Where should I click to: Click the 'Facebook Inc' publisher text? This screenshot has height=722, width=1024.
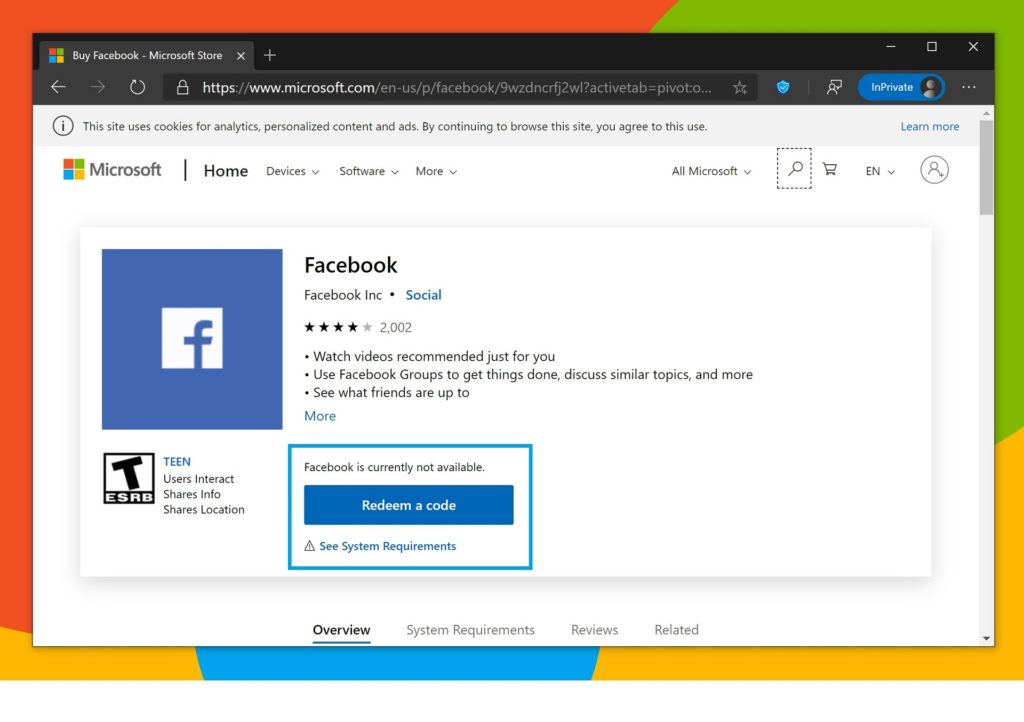pyautogui.click(x=343, y=295)
